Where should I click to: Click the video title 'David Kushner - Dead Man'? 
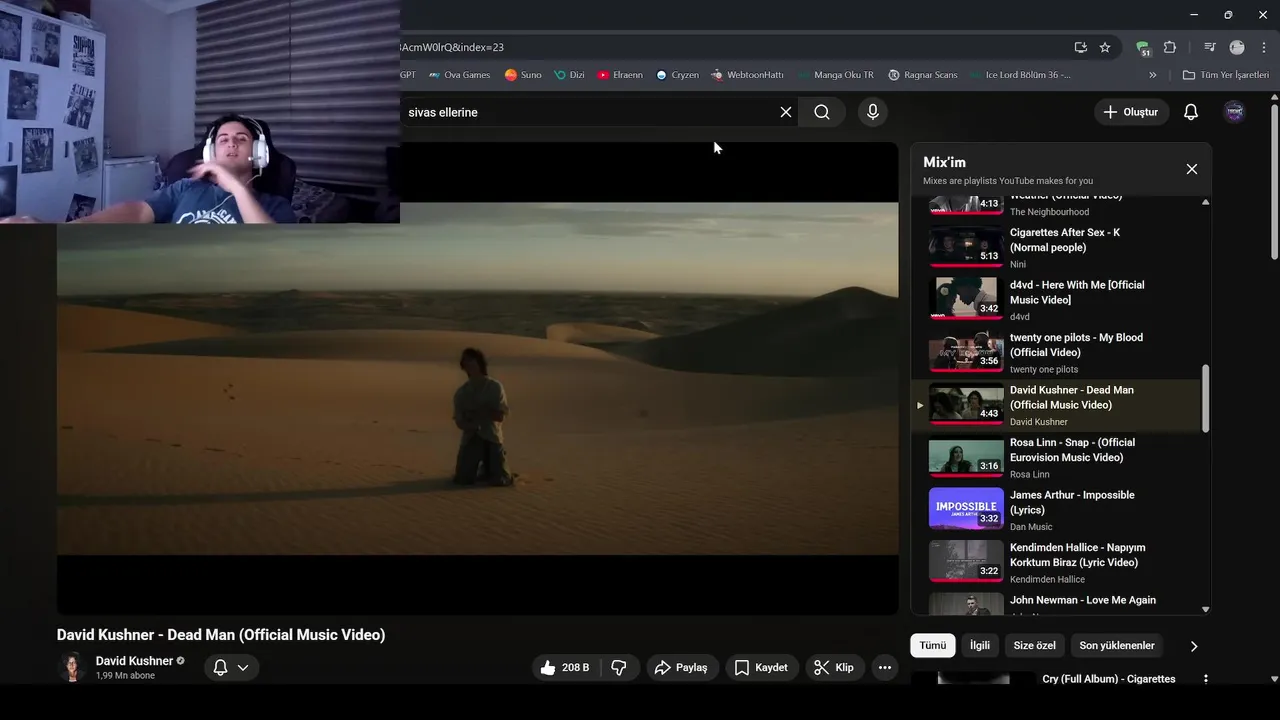point(221,635)
